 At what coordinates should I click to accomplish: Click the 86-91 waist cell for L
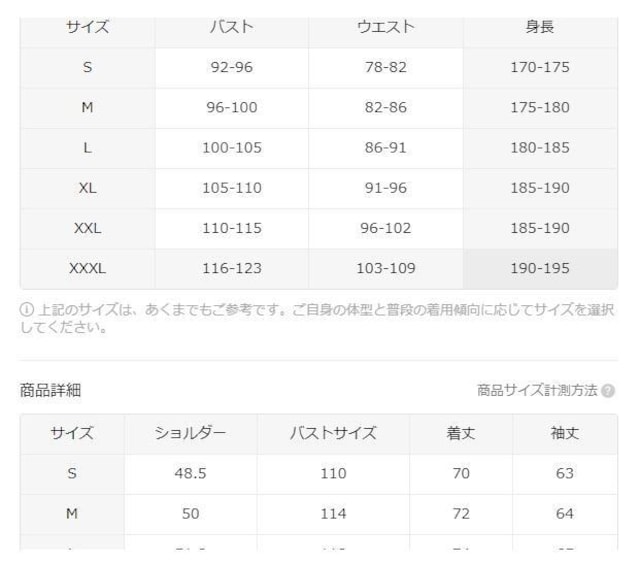click(x=386, y=148)
